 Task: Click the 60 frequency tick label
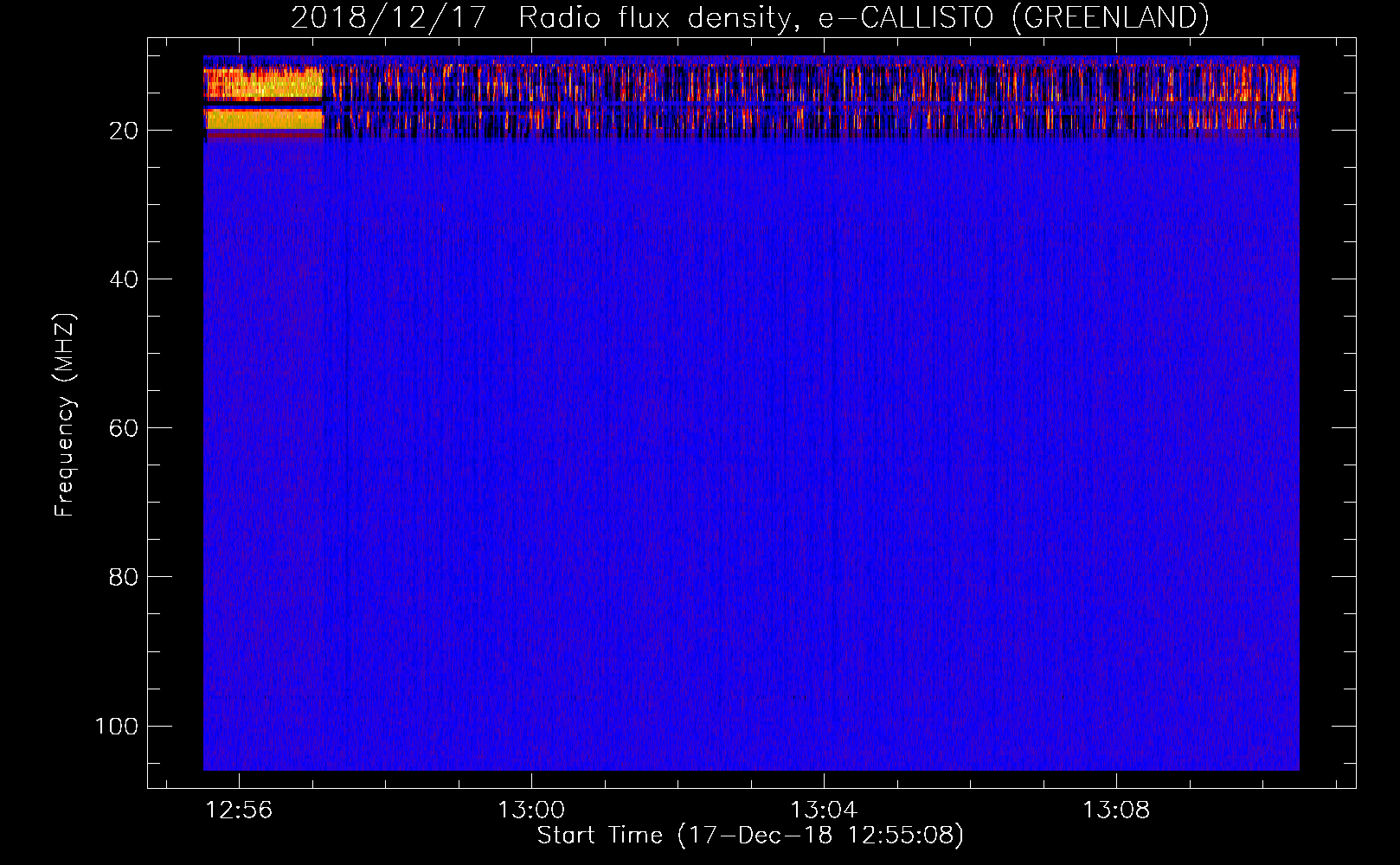click(124, 428)
